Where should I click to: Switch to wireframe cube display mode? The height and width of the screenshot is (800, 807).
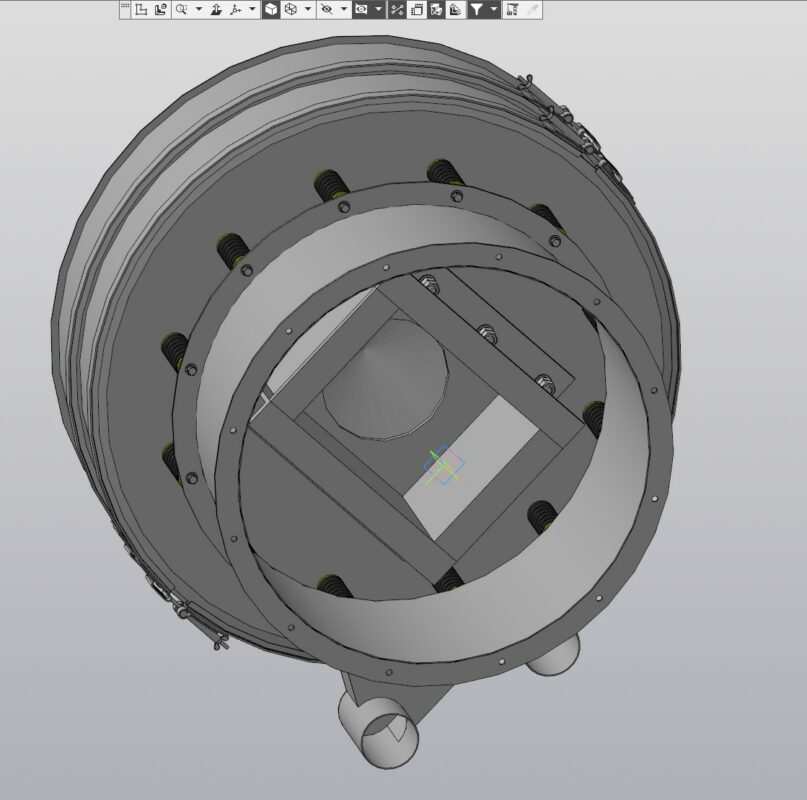(x=290, y=9)
